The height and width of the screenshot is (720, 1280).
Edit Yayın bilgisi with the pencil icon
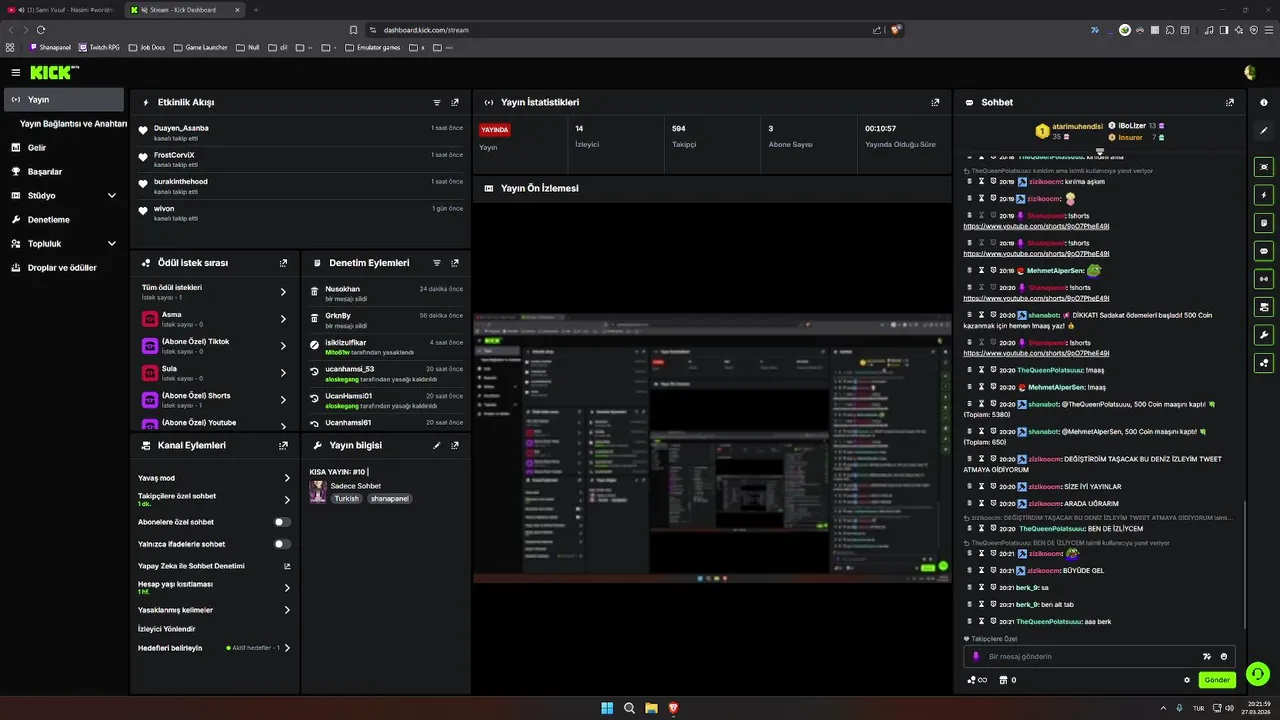point(437,445)
